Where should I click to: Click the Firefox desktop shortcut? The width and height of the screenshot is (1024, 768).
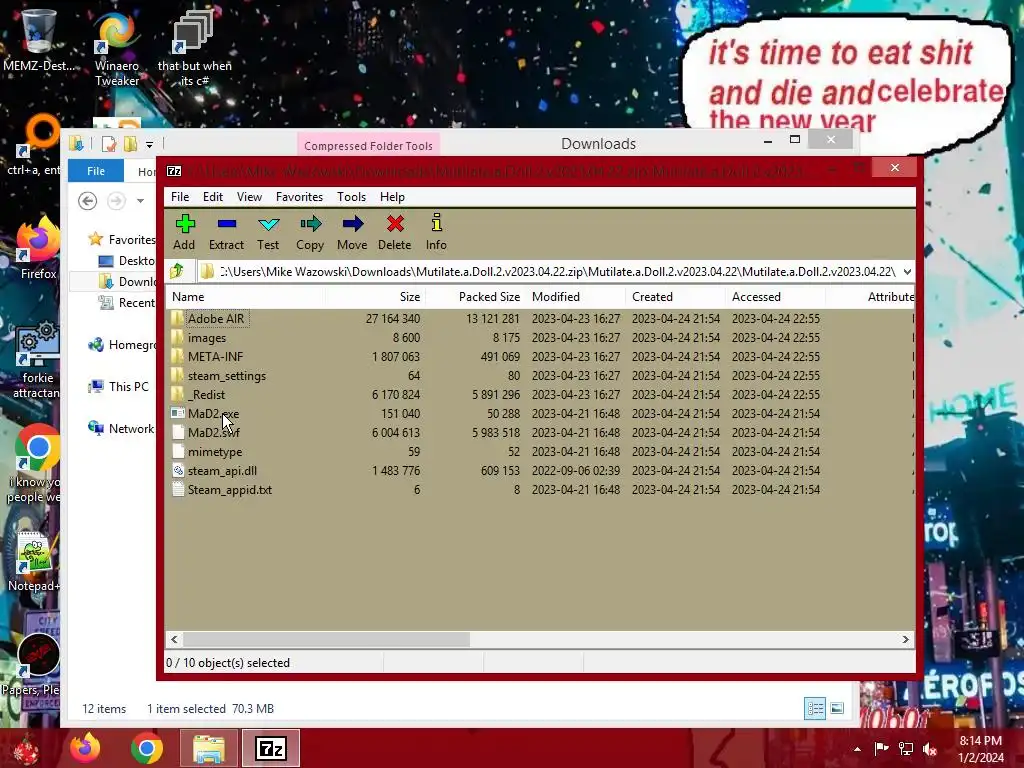pos(38,249)
